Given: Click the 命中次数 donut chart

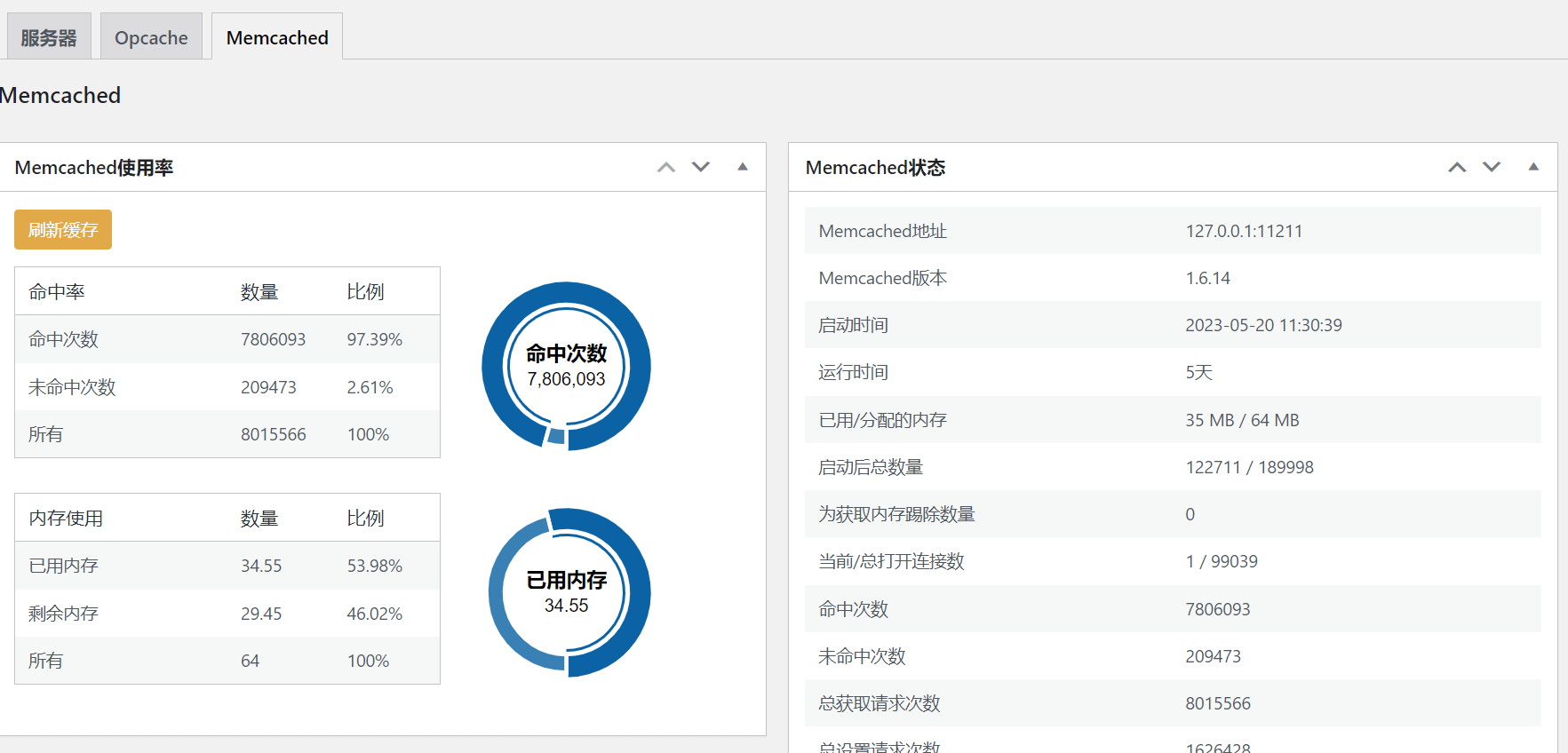Looking at the screenshot, I should pos(566,366).
